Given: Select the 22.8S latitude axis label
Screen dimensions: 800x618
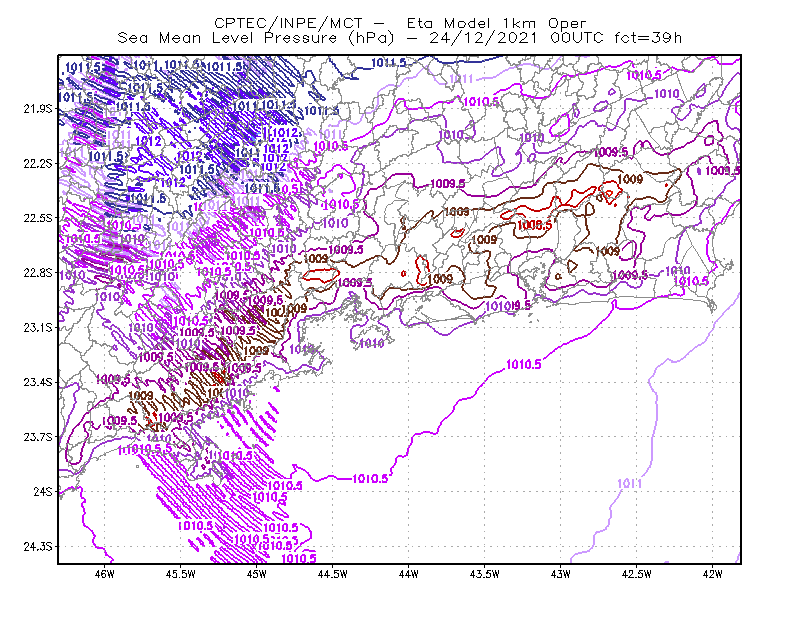Looking at the screenshot, I should coord(38,273).
